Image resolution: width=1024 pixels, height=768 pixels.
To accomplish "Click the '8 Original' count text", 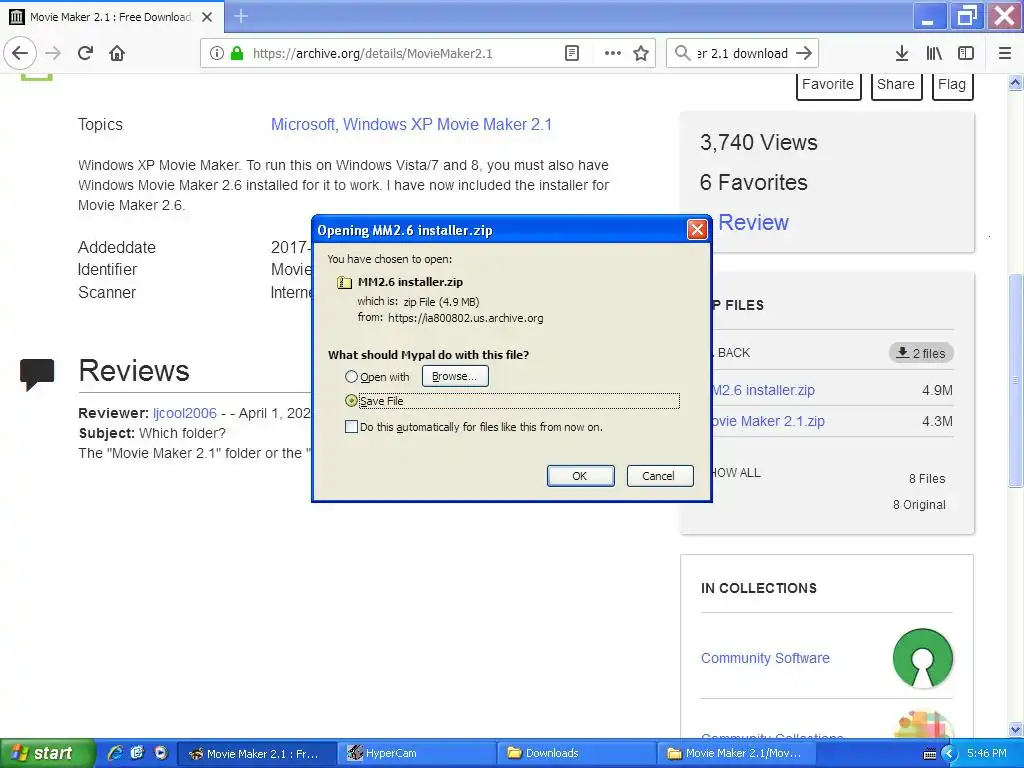I will pos(919,505).
